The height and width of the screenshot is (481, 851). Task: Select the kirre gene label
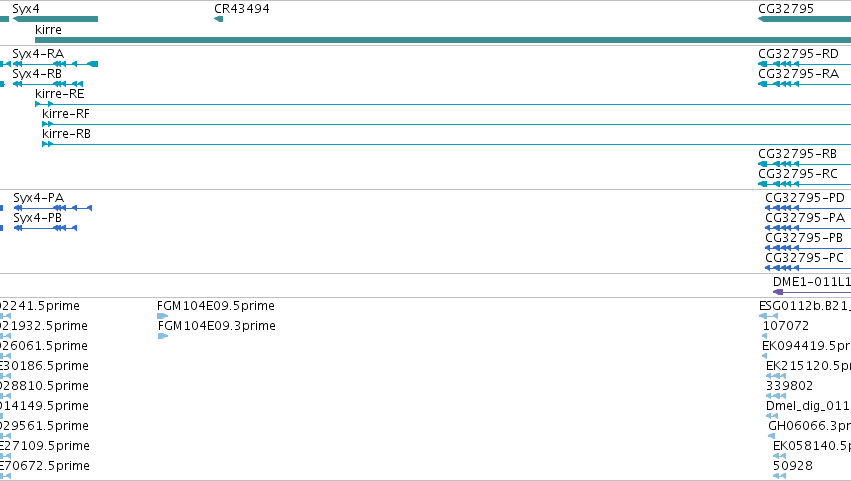48,30
